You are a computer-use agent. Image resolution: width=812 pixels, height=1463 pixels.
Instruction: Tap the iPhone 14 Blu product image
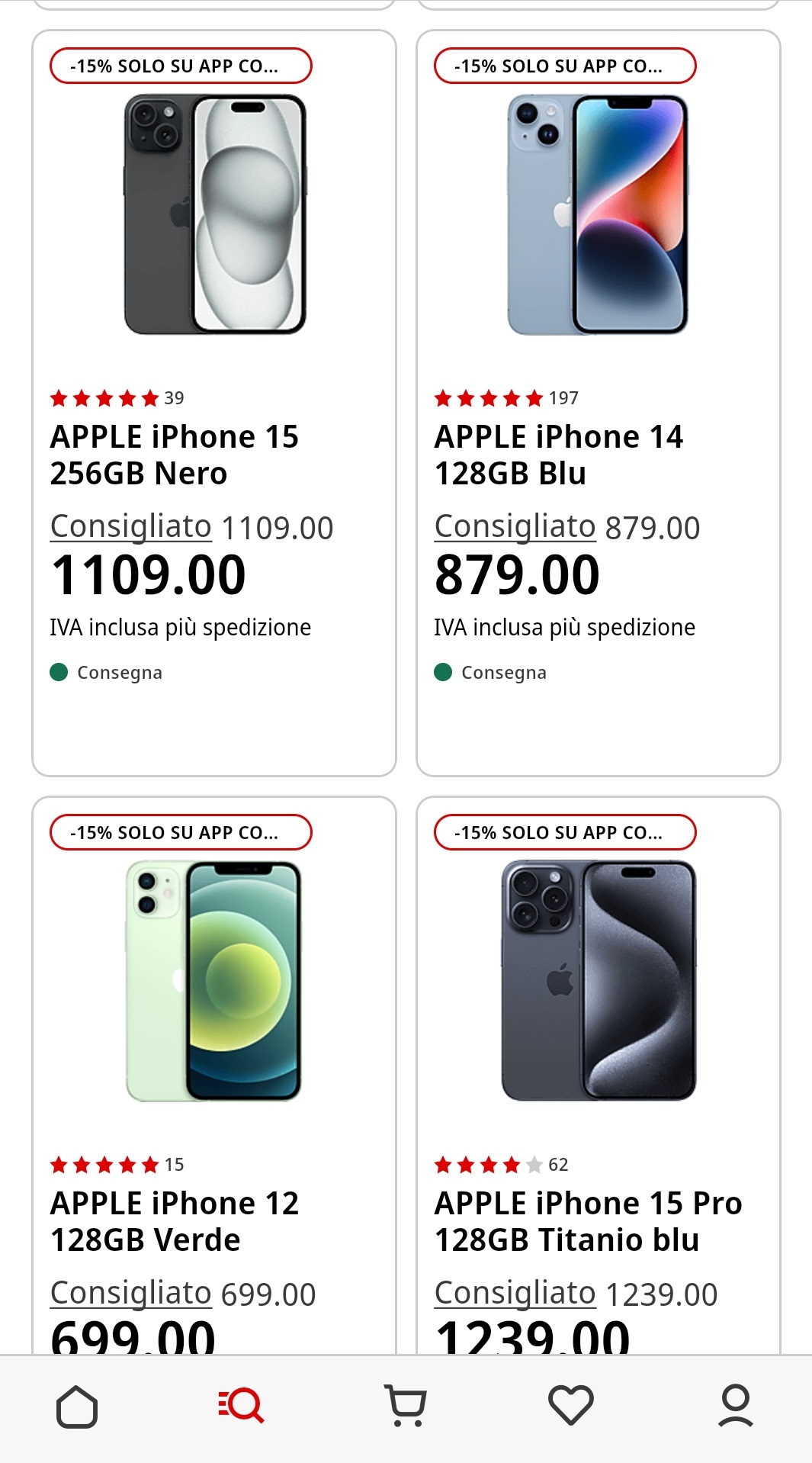(x=599, y=214)
